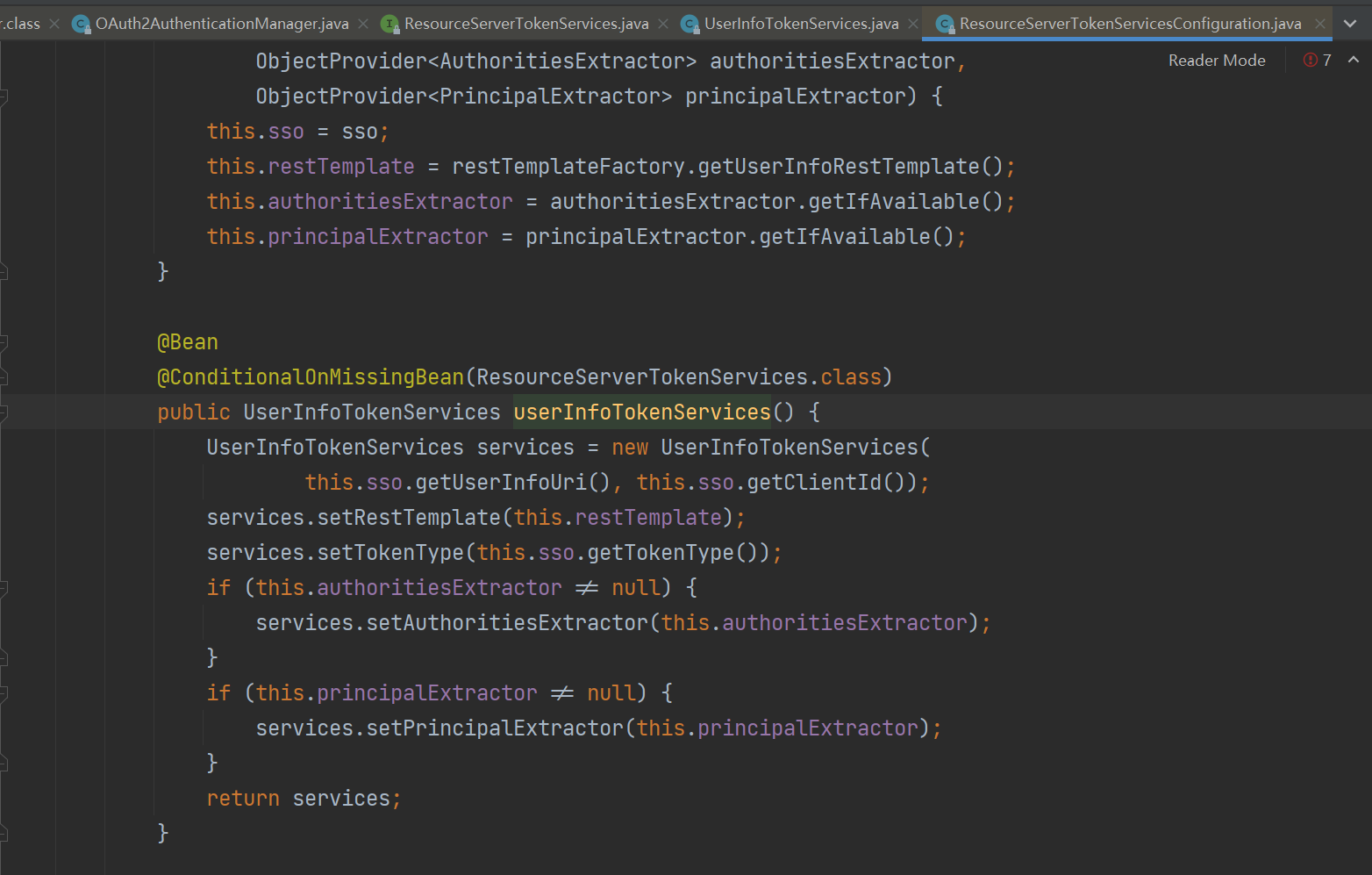This screenshot has height=875, width=1372.
Task: Collapse the principalExtractor if-block fold marker
Action: [x=4, y=693]
